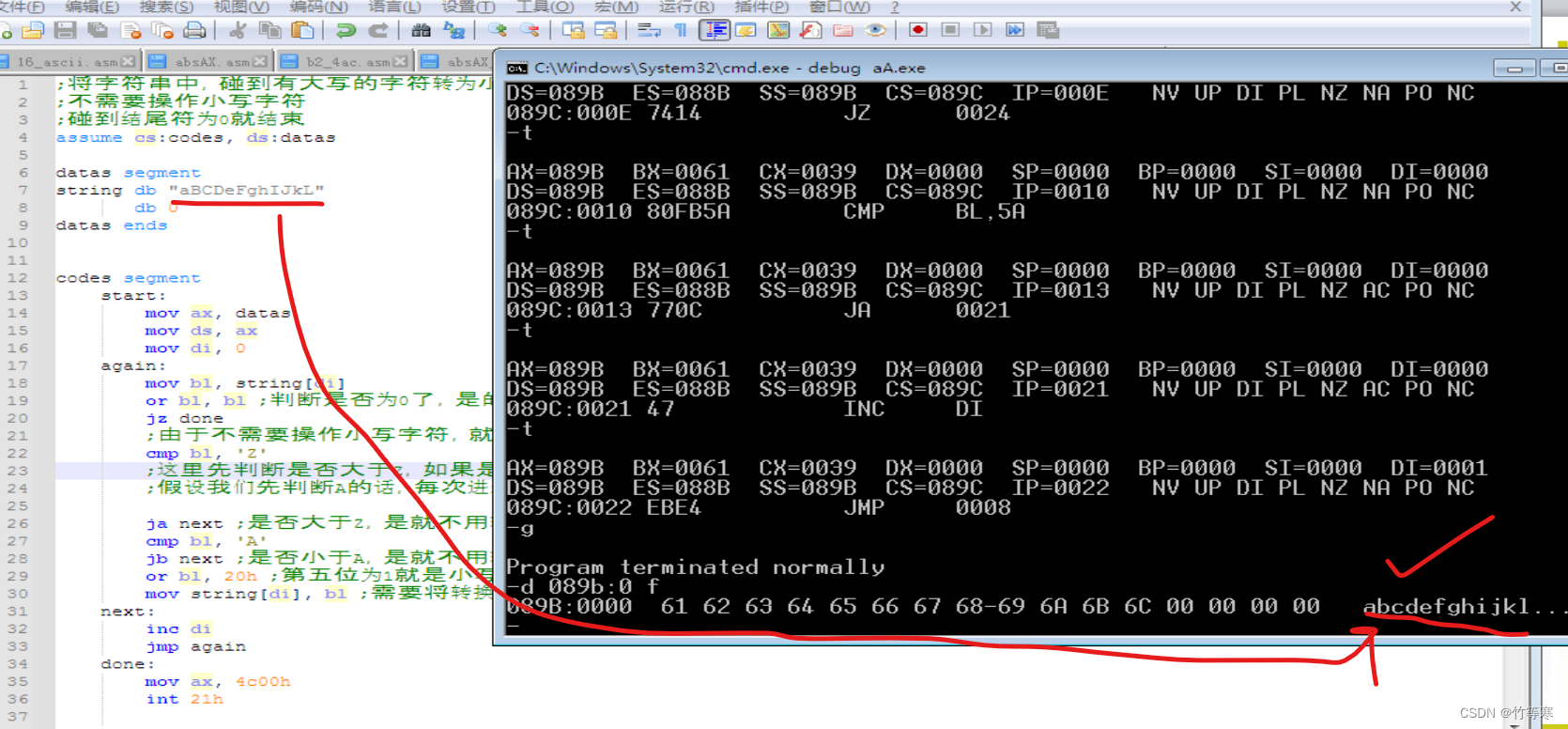Close the b2_4ac.asm tab
This screenshot has width=1568, height=729.
[401, 61]
